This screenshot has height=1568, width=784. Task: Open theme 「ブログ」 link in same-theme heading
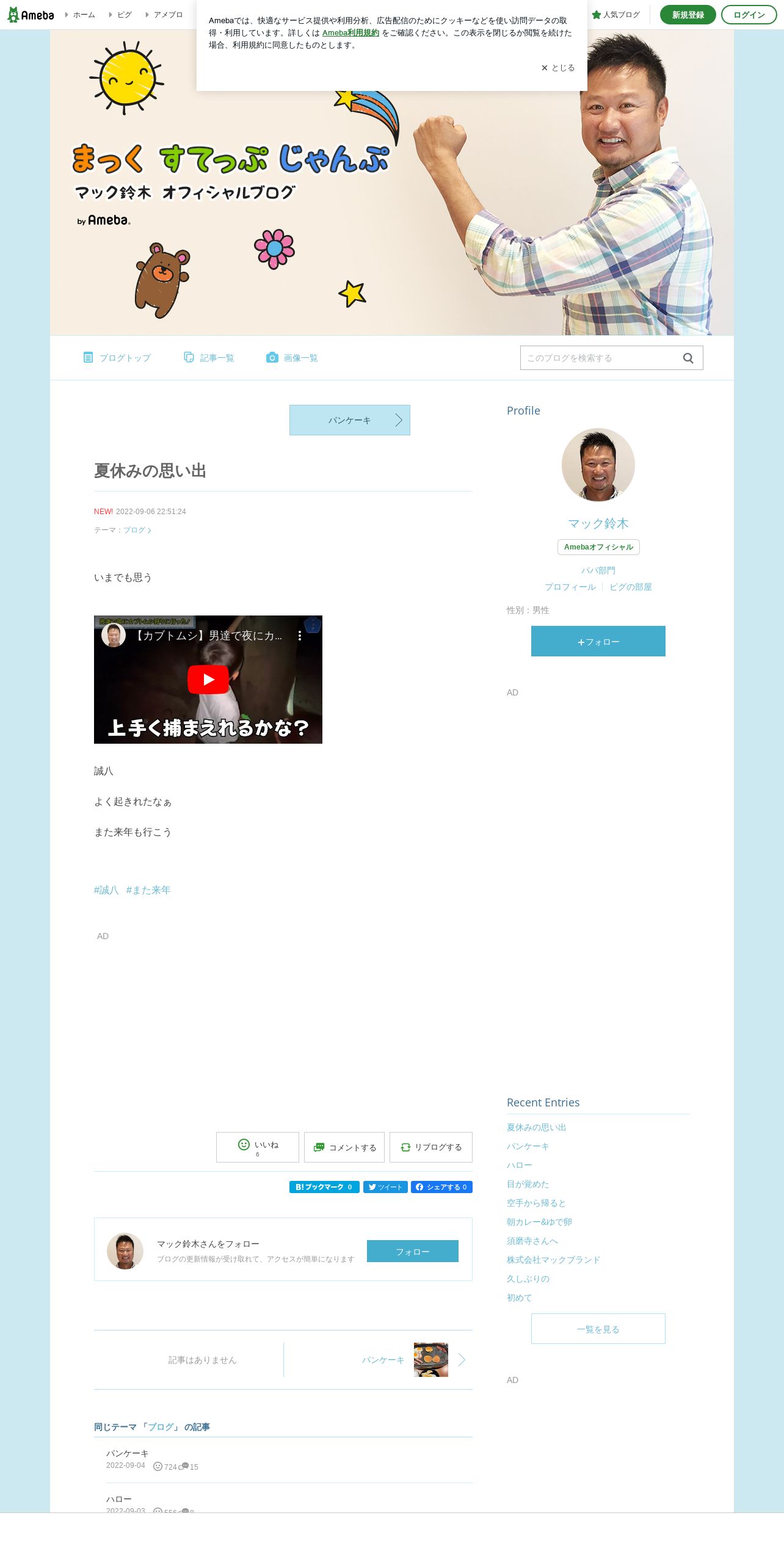click(161, 1427)
